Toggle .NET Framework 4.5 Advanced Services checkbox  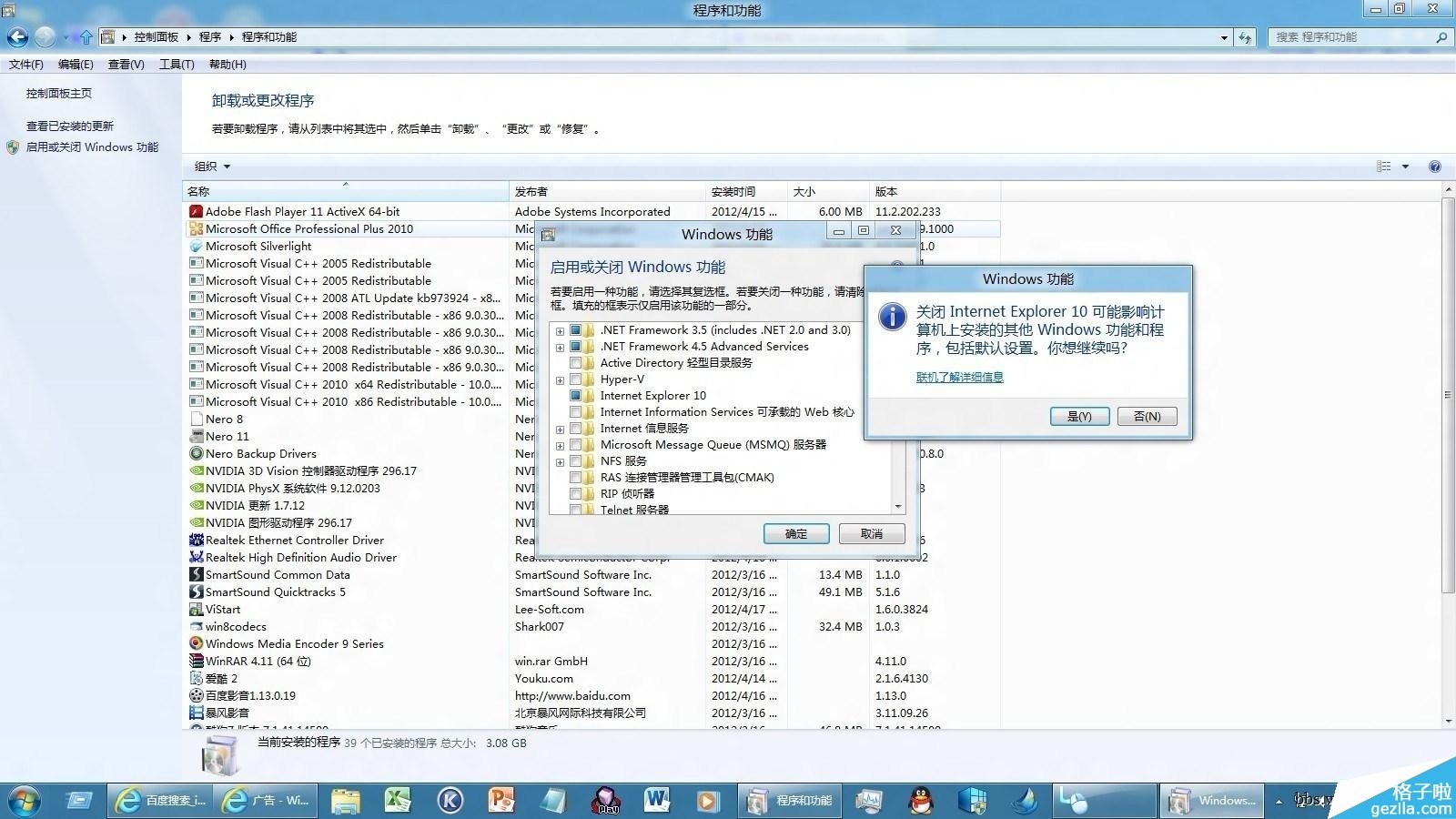pos(575,347)
